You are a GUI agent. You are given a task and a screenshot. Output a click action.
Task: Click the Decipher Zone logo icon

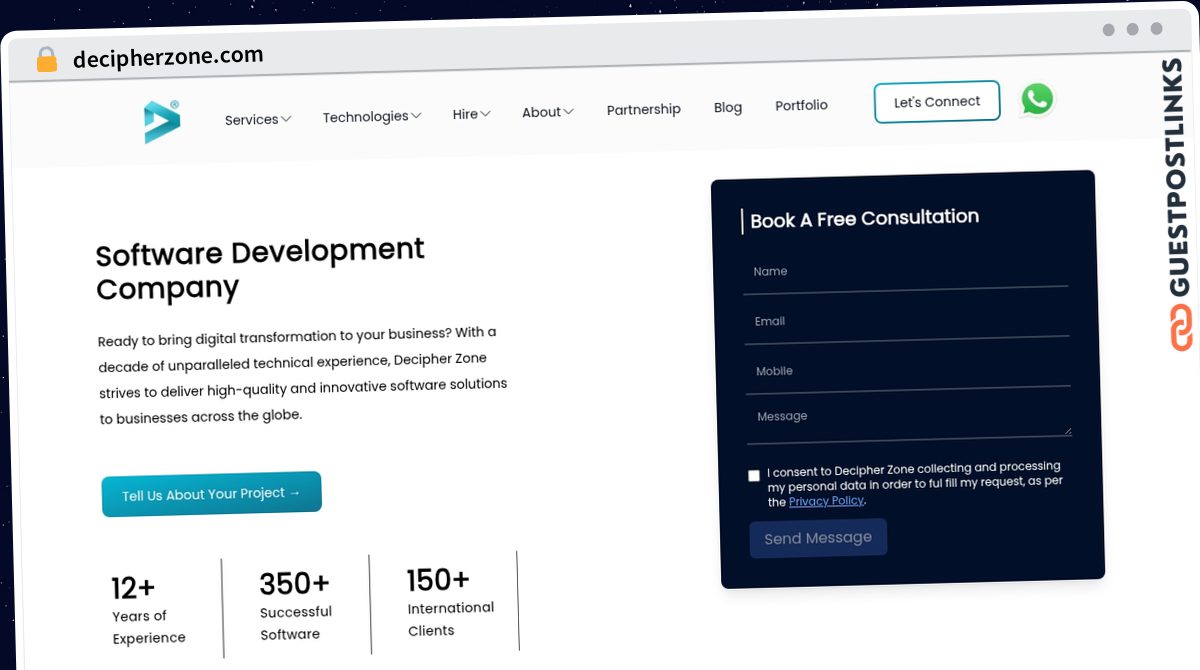(x=161, y=121)
